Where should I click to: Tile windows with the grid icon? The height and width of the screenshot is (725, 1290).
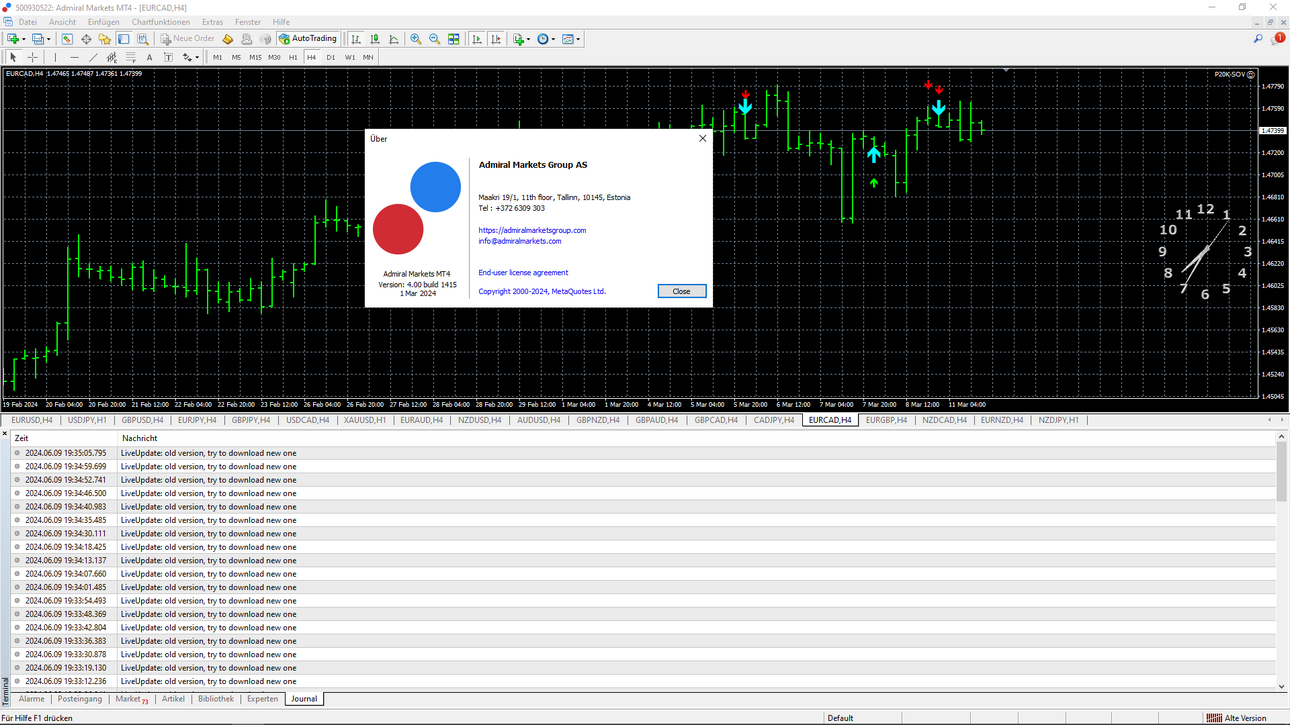[x=454, y=39]
